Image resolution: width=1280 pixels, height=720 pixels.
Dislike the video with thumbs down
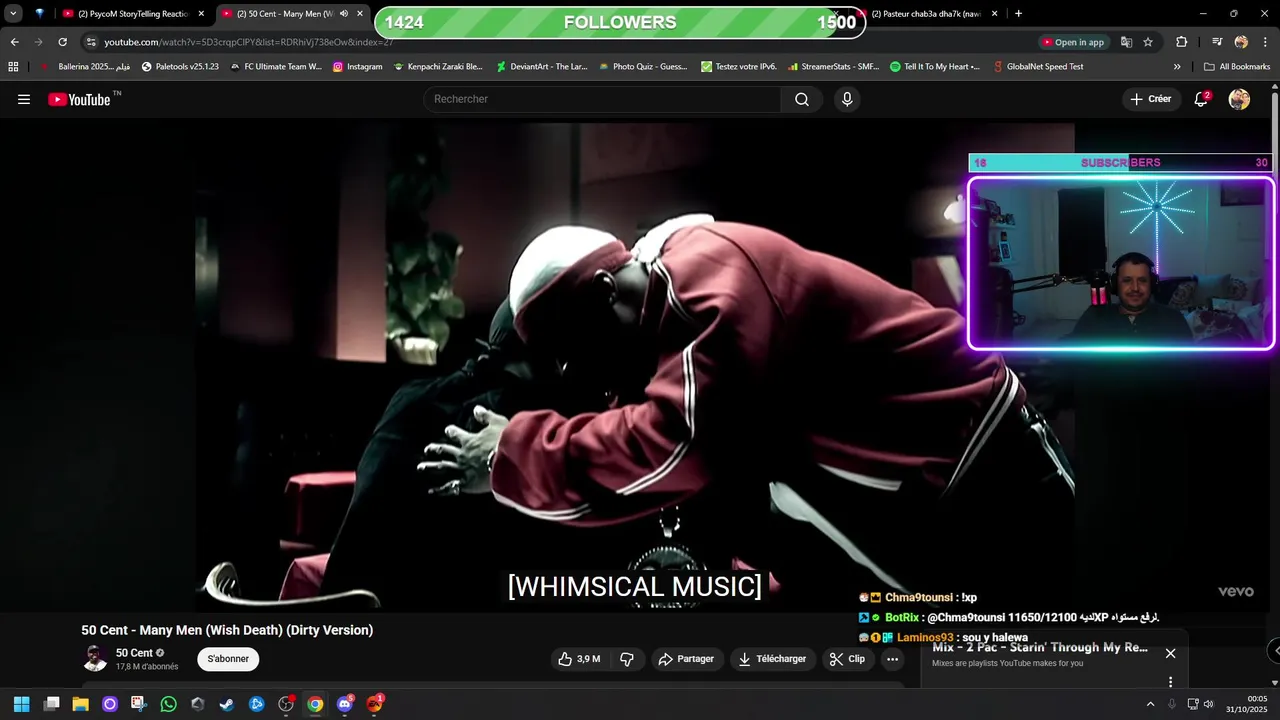click(627, 659)
